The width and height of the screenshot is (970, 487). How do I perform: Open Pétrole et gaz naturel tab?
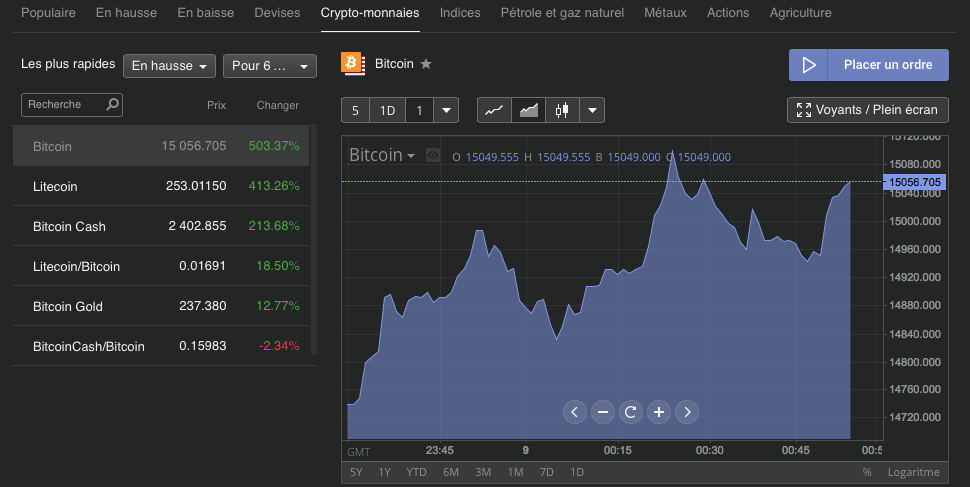562,13
